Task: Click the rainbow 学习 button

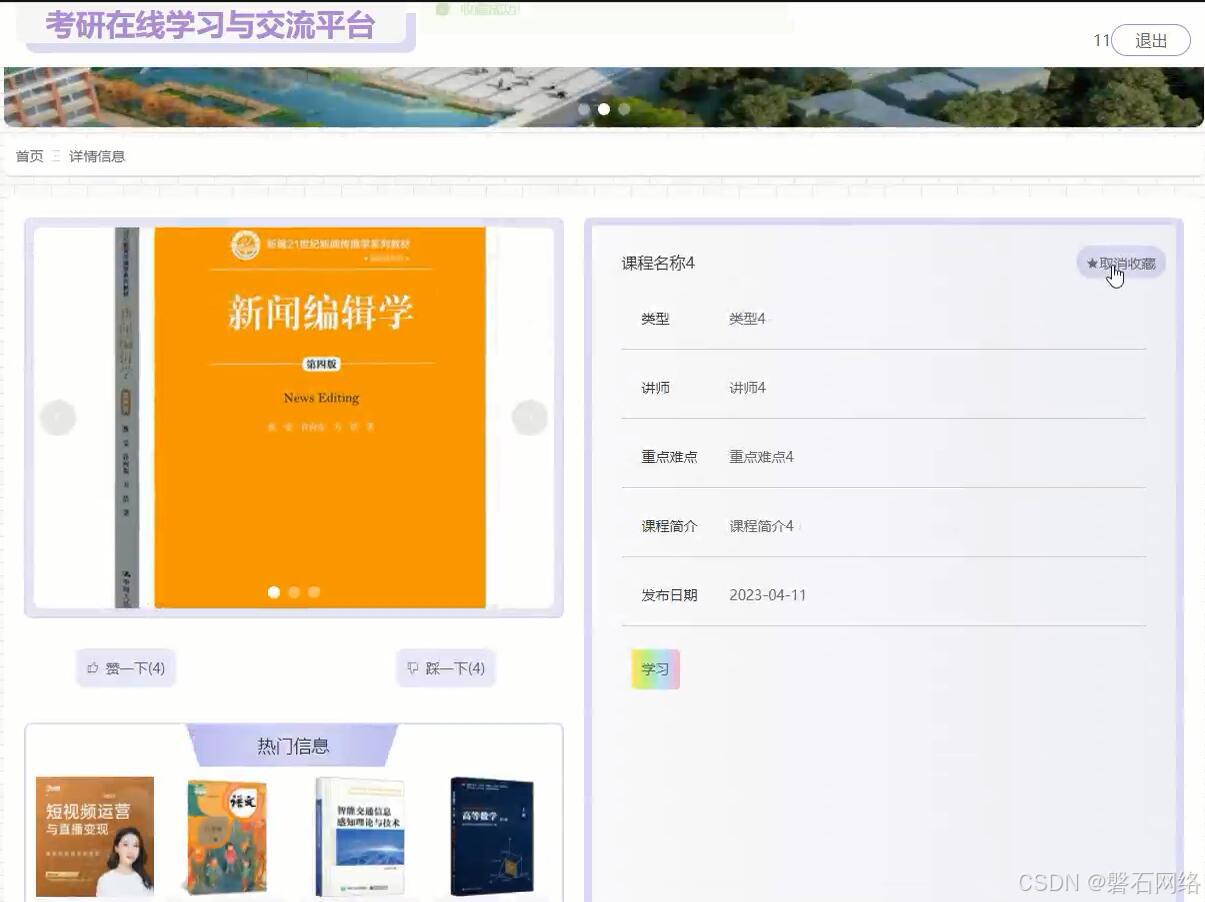Action: pos(654,668)
